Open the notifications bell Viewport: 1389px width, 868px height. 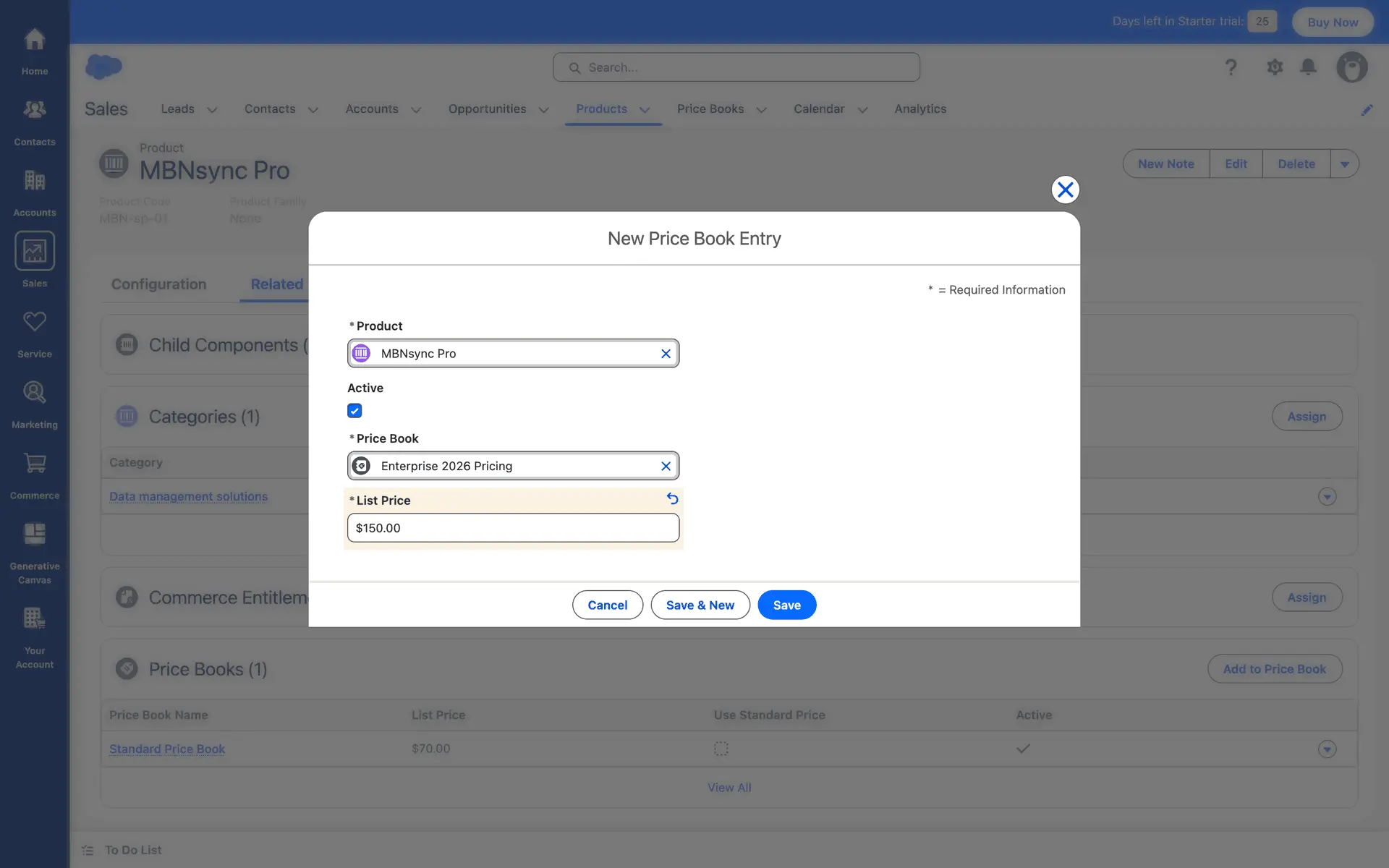(1308, 67)
